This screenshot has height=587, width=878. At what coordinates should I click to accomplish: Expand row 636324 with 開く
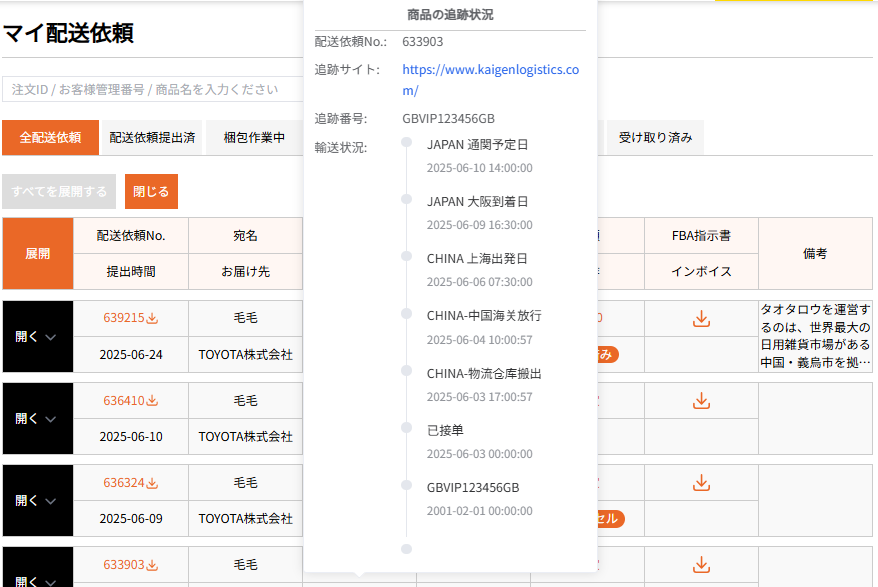(37, 501)
